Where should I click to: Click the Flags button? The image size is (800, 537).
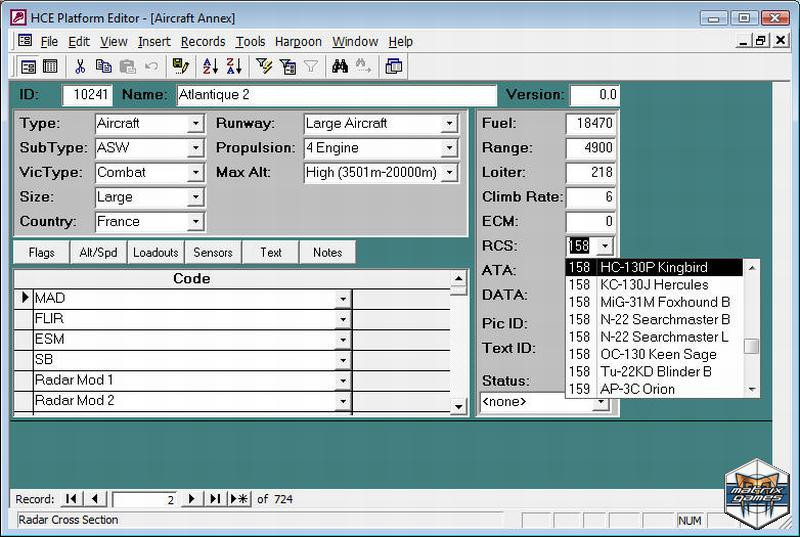(41, 252)
